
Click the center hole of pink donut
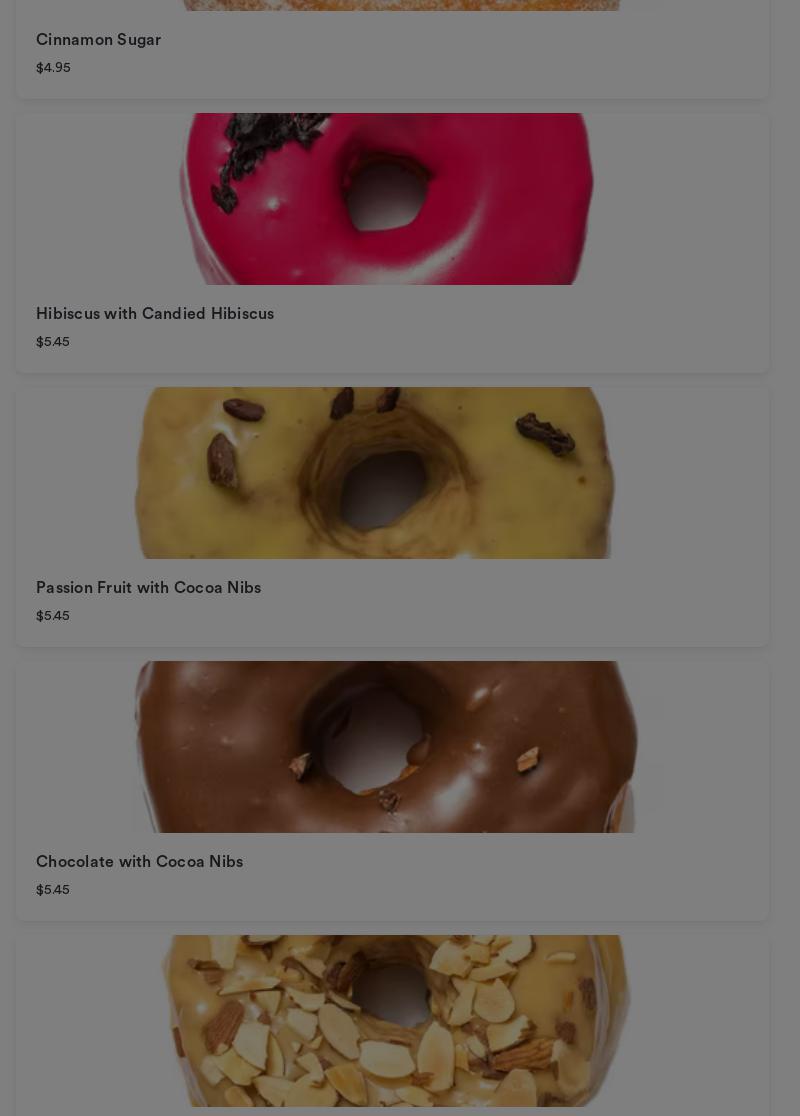pos(386,196)
